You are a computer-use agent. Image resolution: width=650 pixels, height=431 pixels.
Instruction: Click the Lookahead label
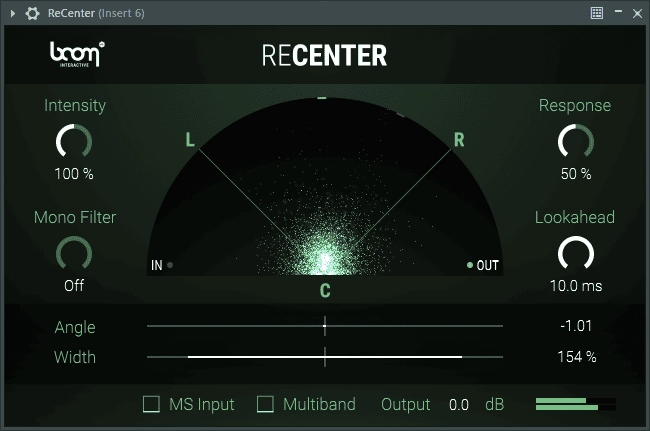pos(575,217)
